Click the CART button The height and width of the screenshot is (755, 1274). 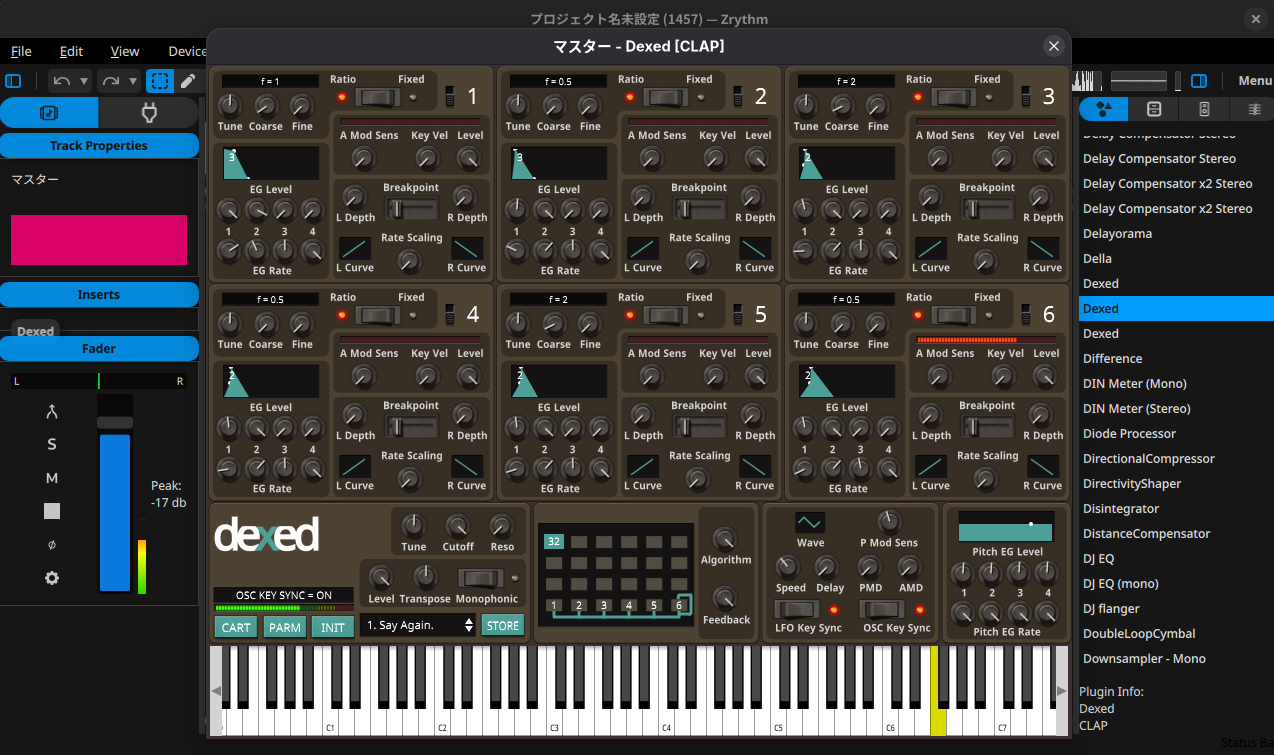[x=236, y=627]
